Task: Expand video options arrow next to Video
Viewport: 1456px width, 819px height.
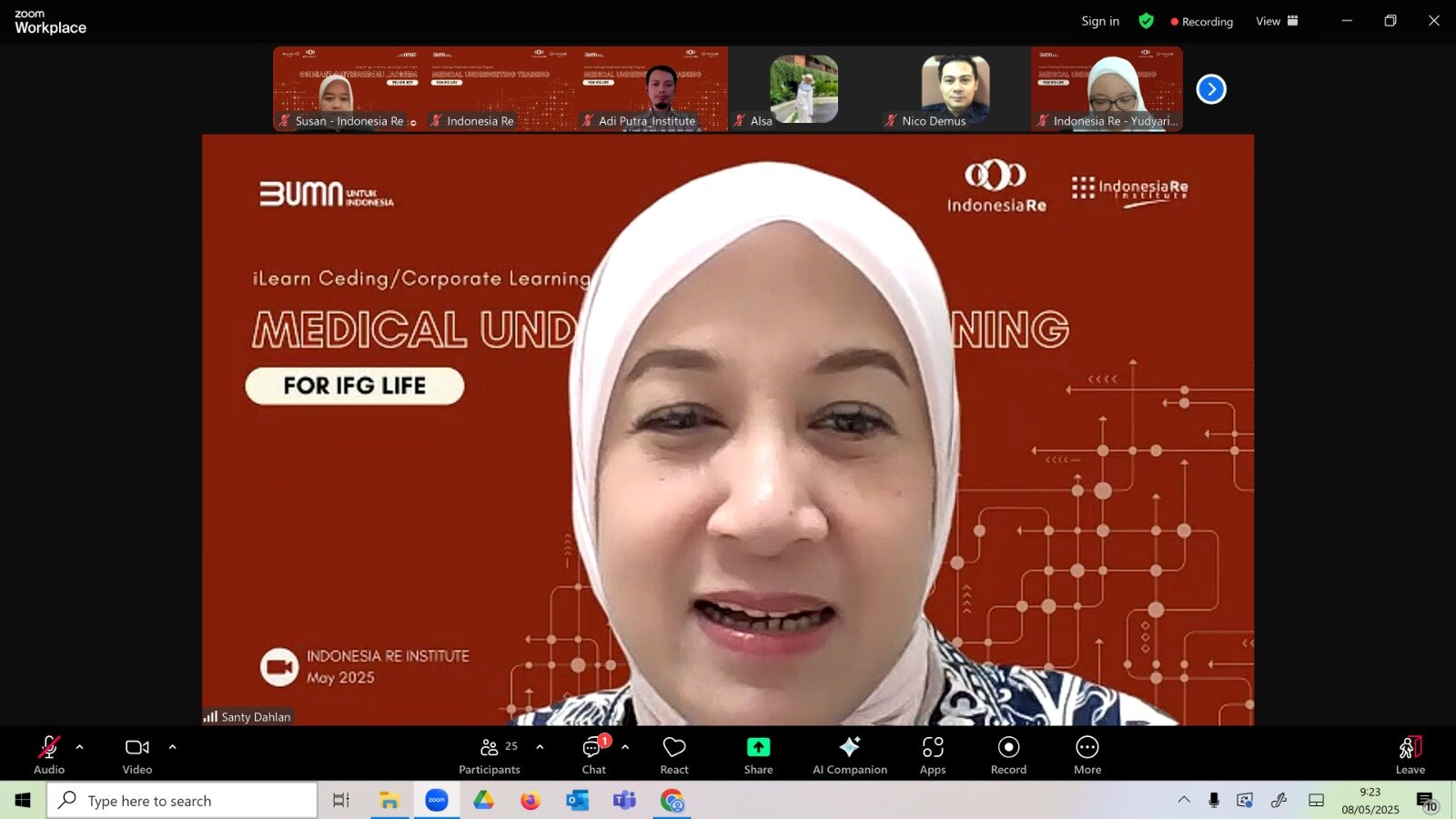Action: [173, 747]
